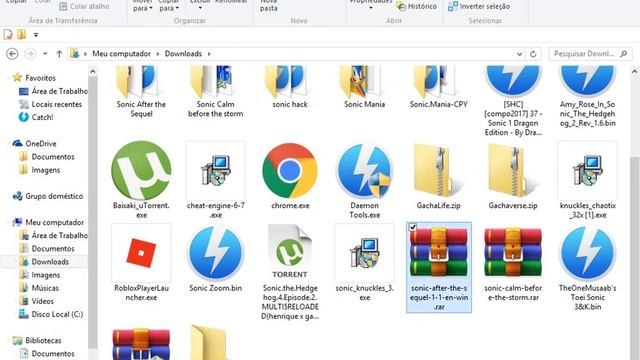Click Meu computador in the address bar
This screenshot has height=360, width=640.
pos(121,54)
